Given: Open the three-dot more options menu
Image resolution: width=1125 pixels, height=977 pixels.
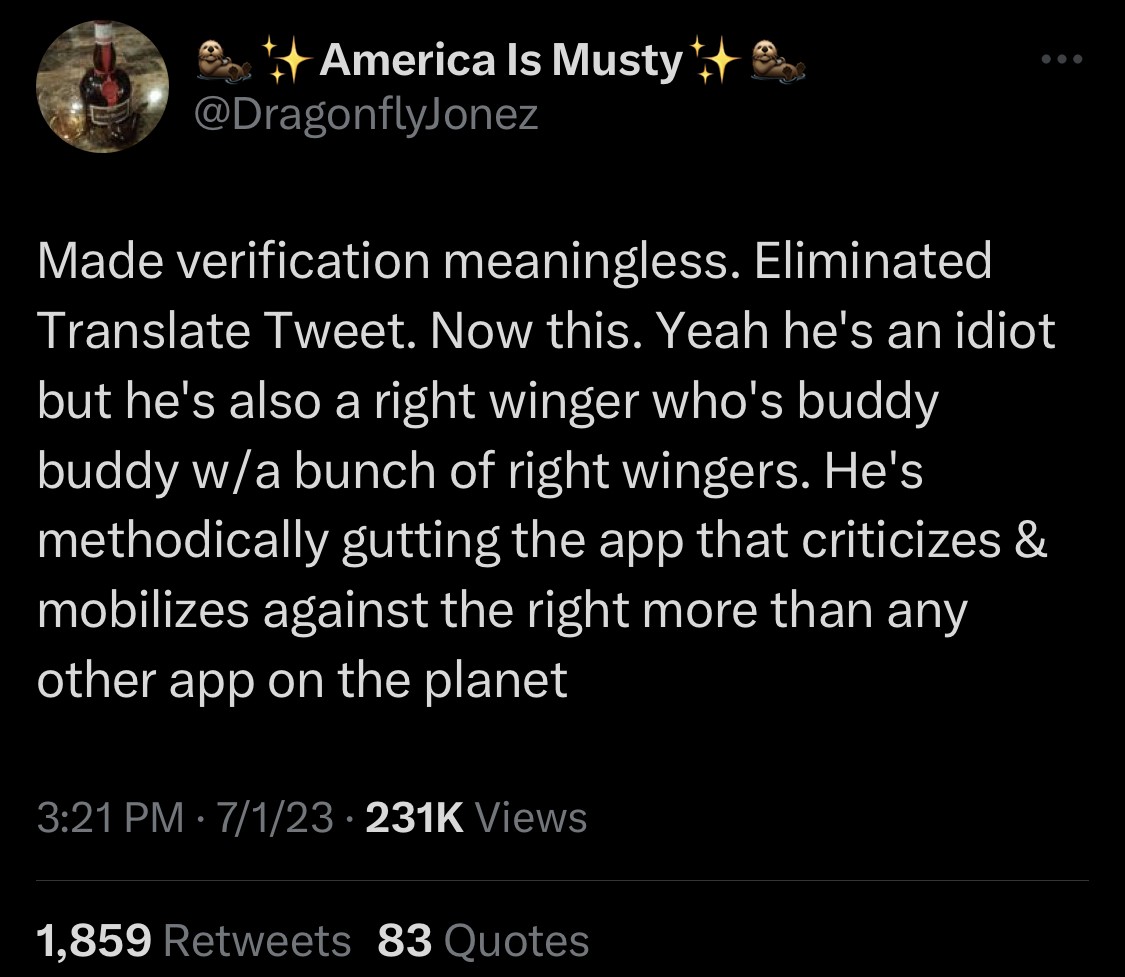Looking at the screenshot, I should (1061, 61).
